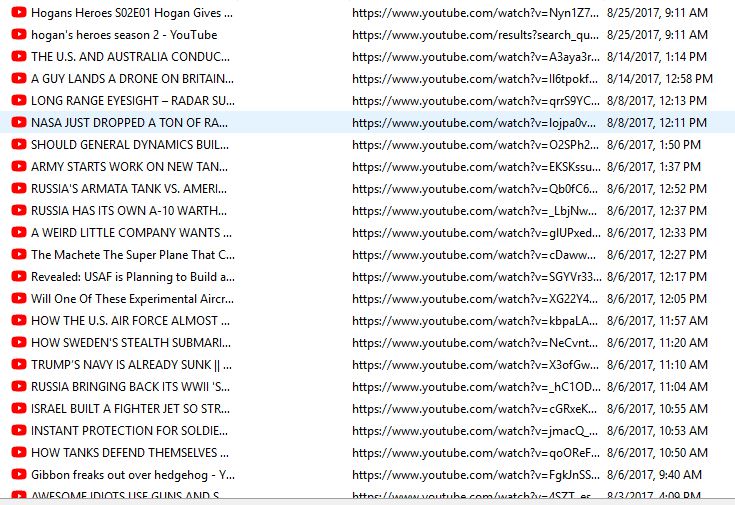Select entry 'INSTANT PROTECTION FOR SOLDIE...'
The image size is (735, 505).
point(129,431)
